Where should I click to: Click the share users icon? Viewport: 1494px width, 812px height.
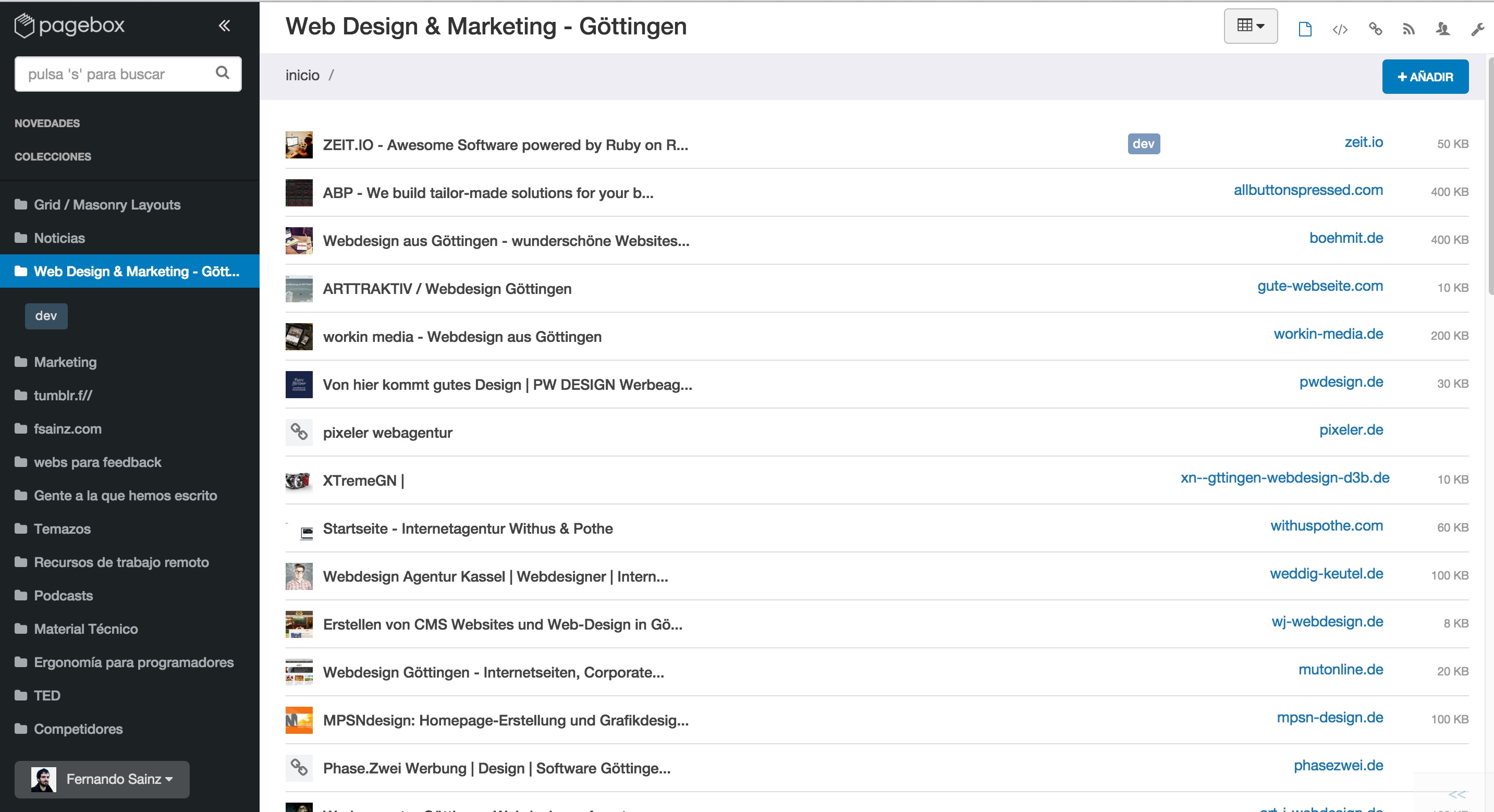coord(1442,29)
